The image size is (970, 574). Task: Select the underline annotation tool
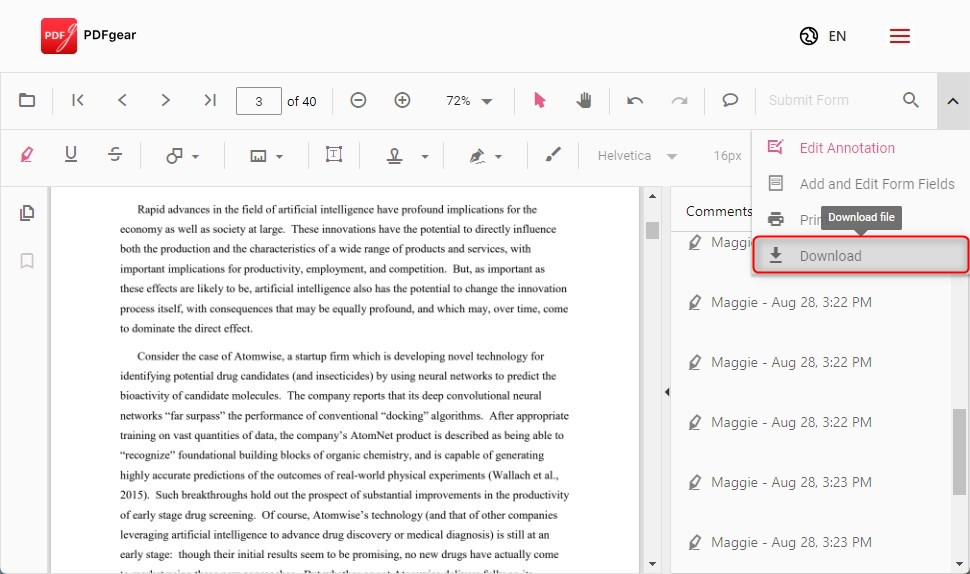click(x=71, y=155)
